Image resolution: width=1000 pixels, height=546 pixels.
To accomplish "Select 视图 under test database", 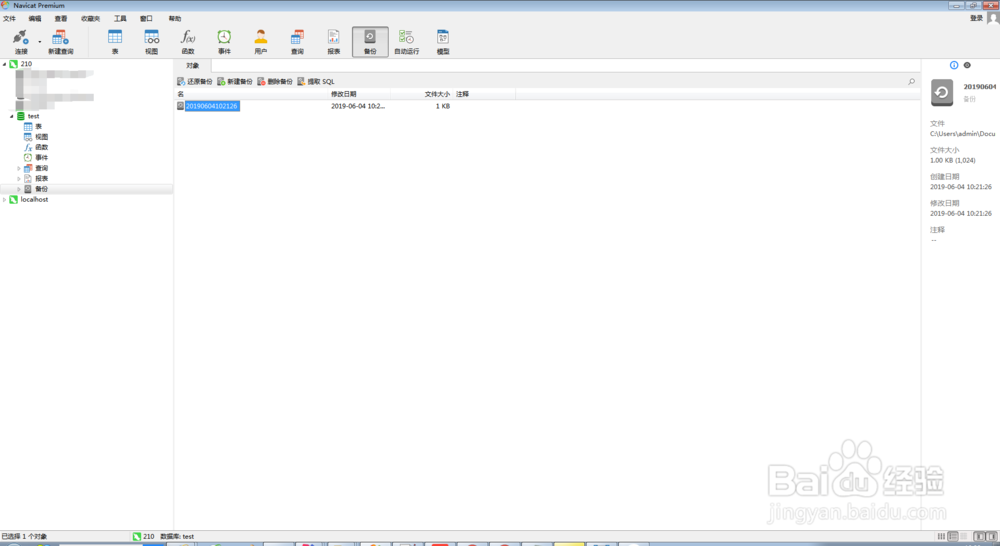I will [x=41, y=136].
